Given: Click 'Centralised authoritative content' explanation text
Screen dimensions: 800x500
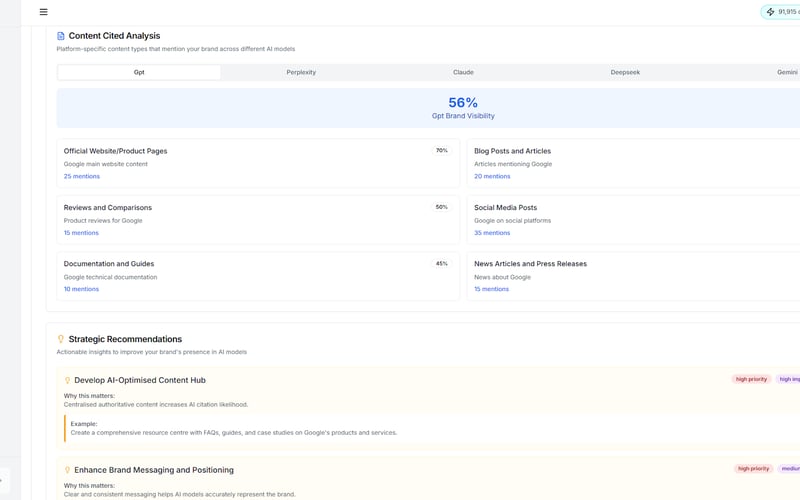Looking at the screenshot, I should tap(156, 405).
